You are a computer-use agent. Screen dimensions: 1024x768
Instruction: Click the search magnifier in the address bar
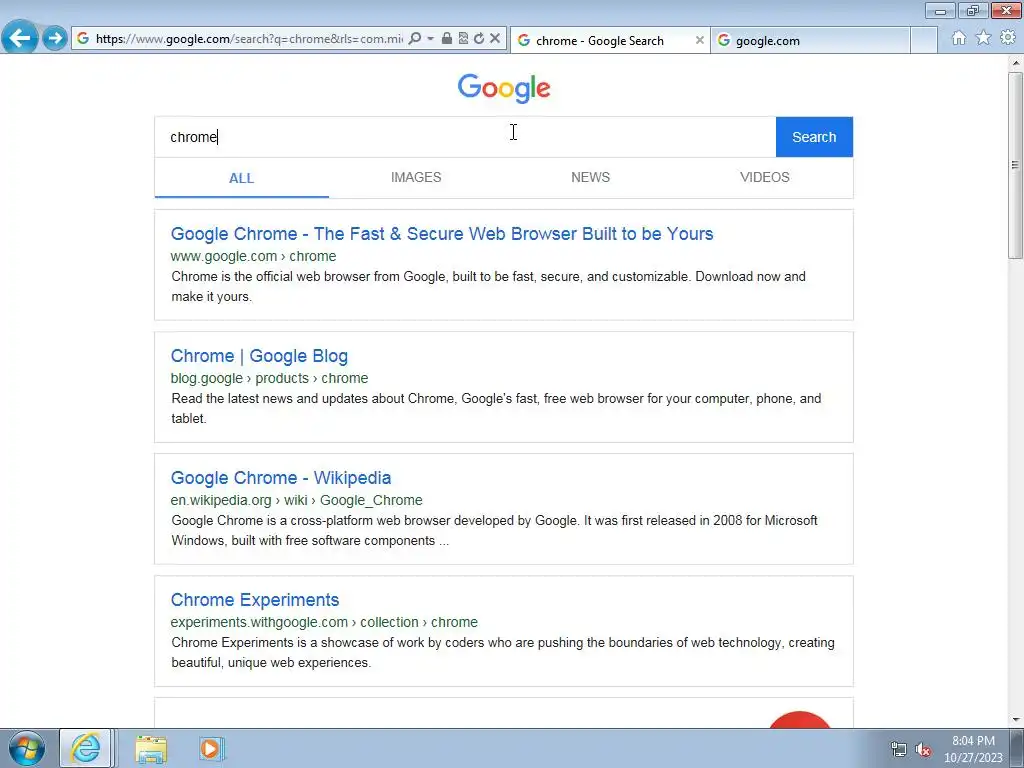pos(415,39)
